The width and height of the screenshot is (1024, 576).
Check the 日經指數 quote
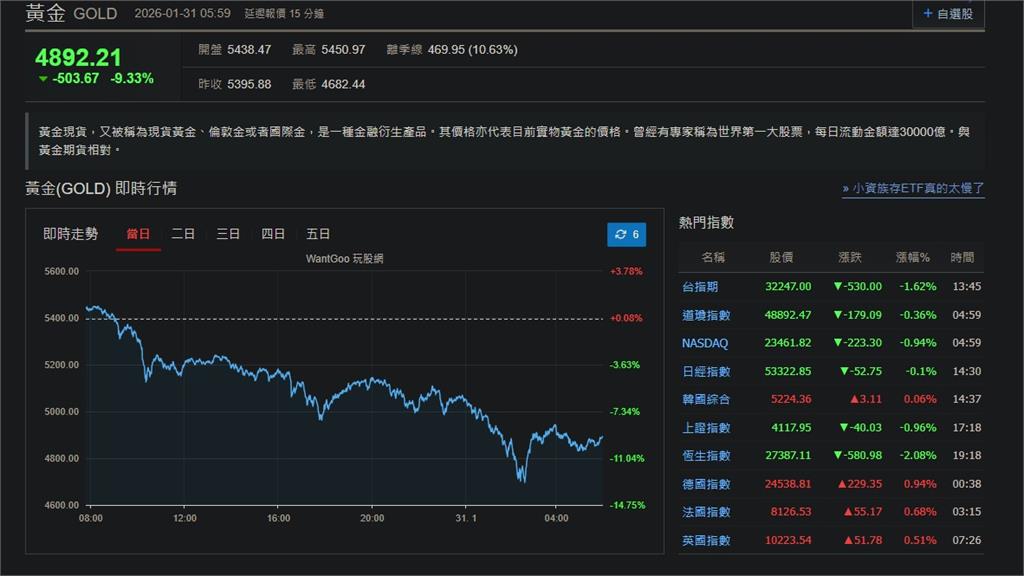[705, 370]
